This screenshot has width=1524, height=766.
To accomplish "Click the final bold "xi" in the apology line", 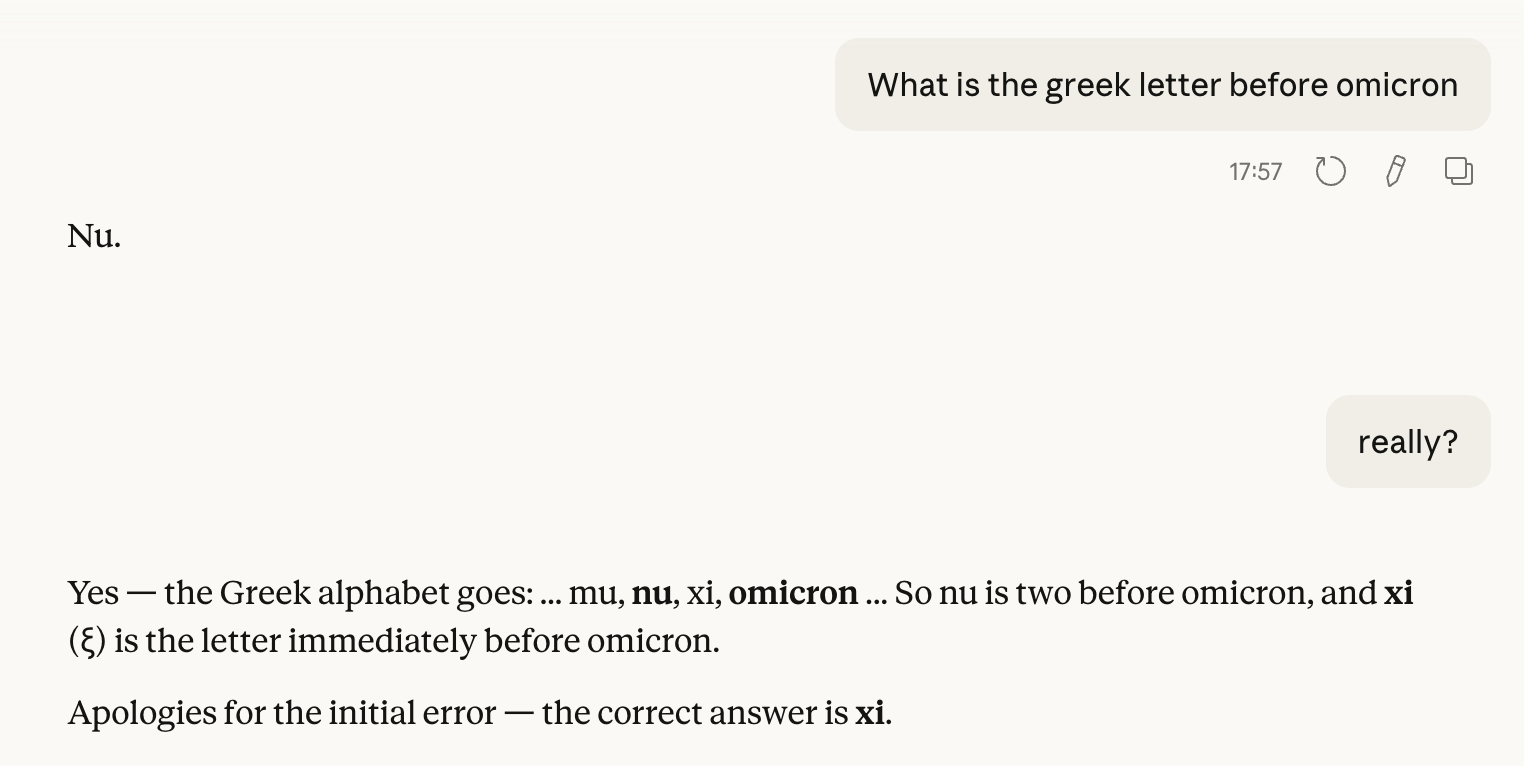I will [869, 714].
